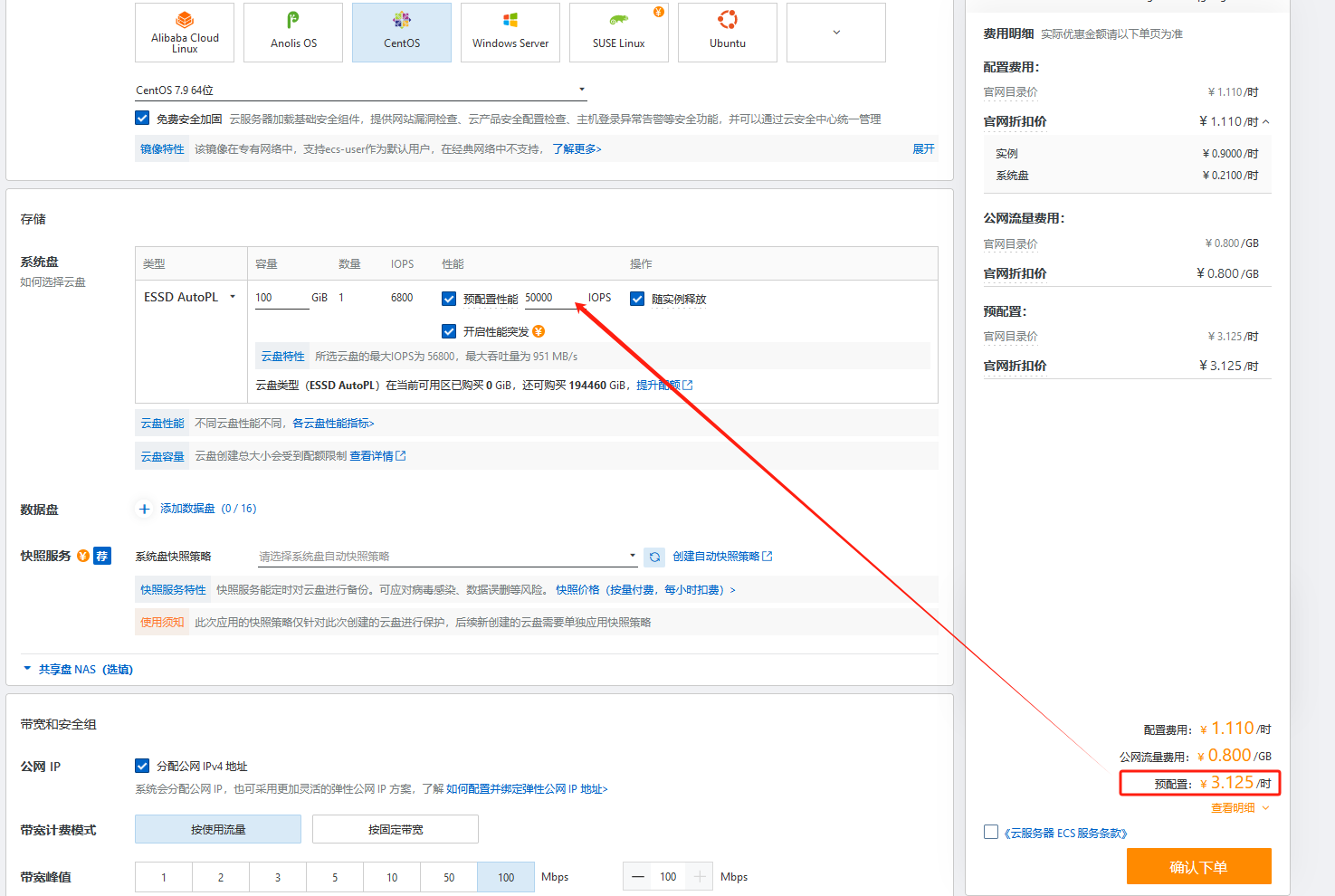Select bandwidth peak preset 3
Screen dimensions: 1335x896
278,877
